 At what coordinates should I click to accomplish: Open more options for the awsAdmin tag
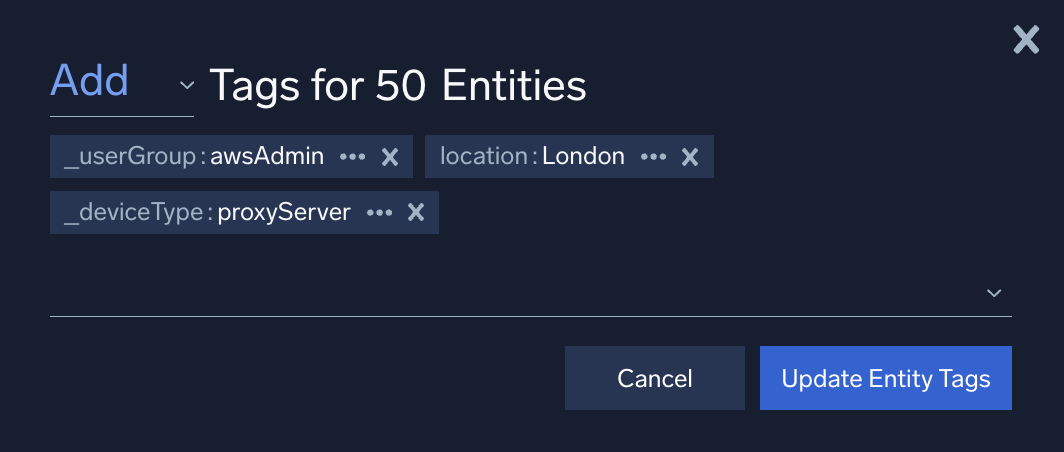point(353,157)
